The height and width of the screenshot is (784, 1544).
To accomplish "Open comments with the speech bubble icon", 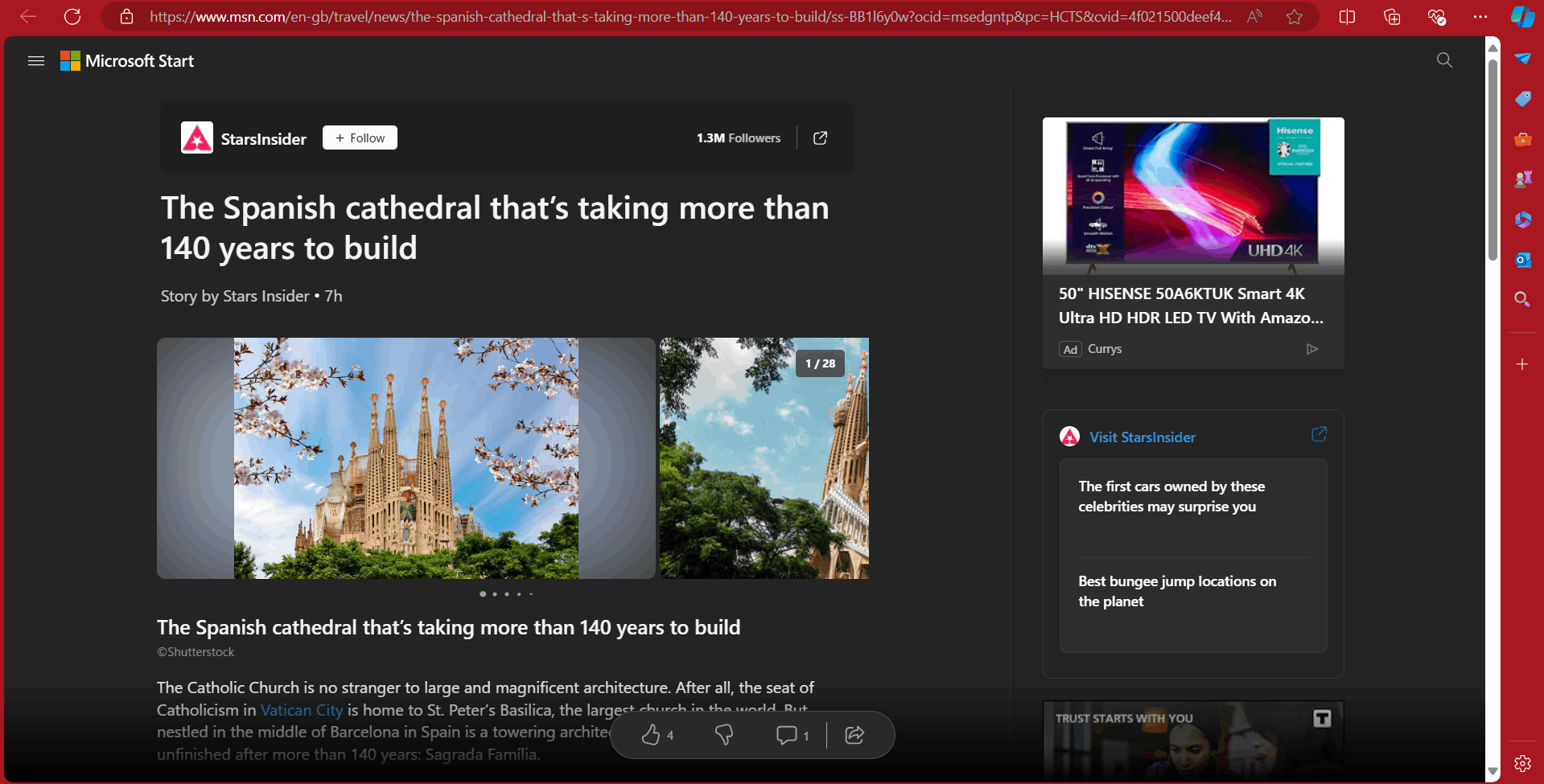I will (x=786, y=734).
